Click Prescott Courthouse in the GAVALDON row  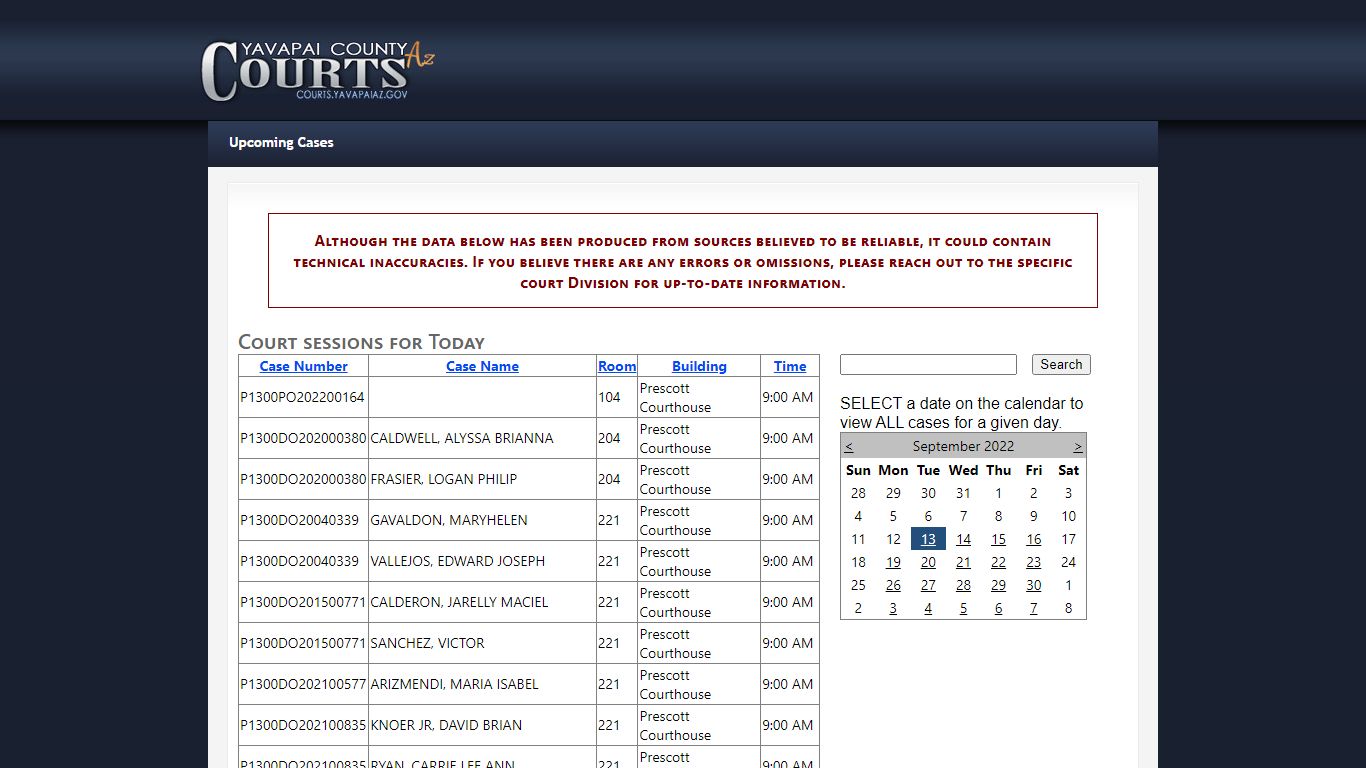pos(676,520)
